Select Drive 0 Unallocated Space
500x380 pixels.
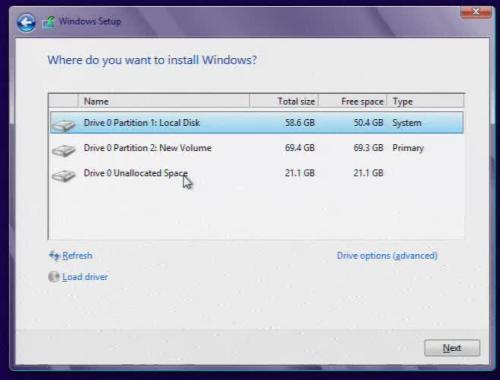[257, 173]
